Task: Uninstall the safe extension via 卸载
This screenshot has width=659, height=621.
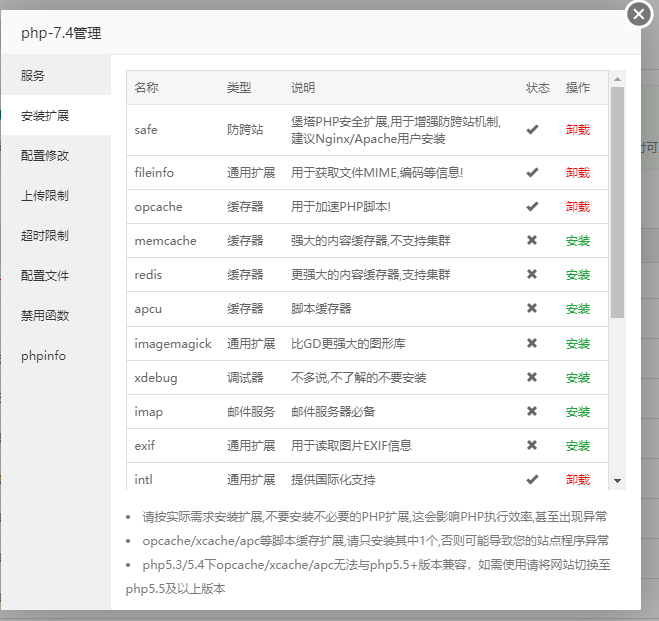Action: pos(577,130)
